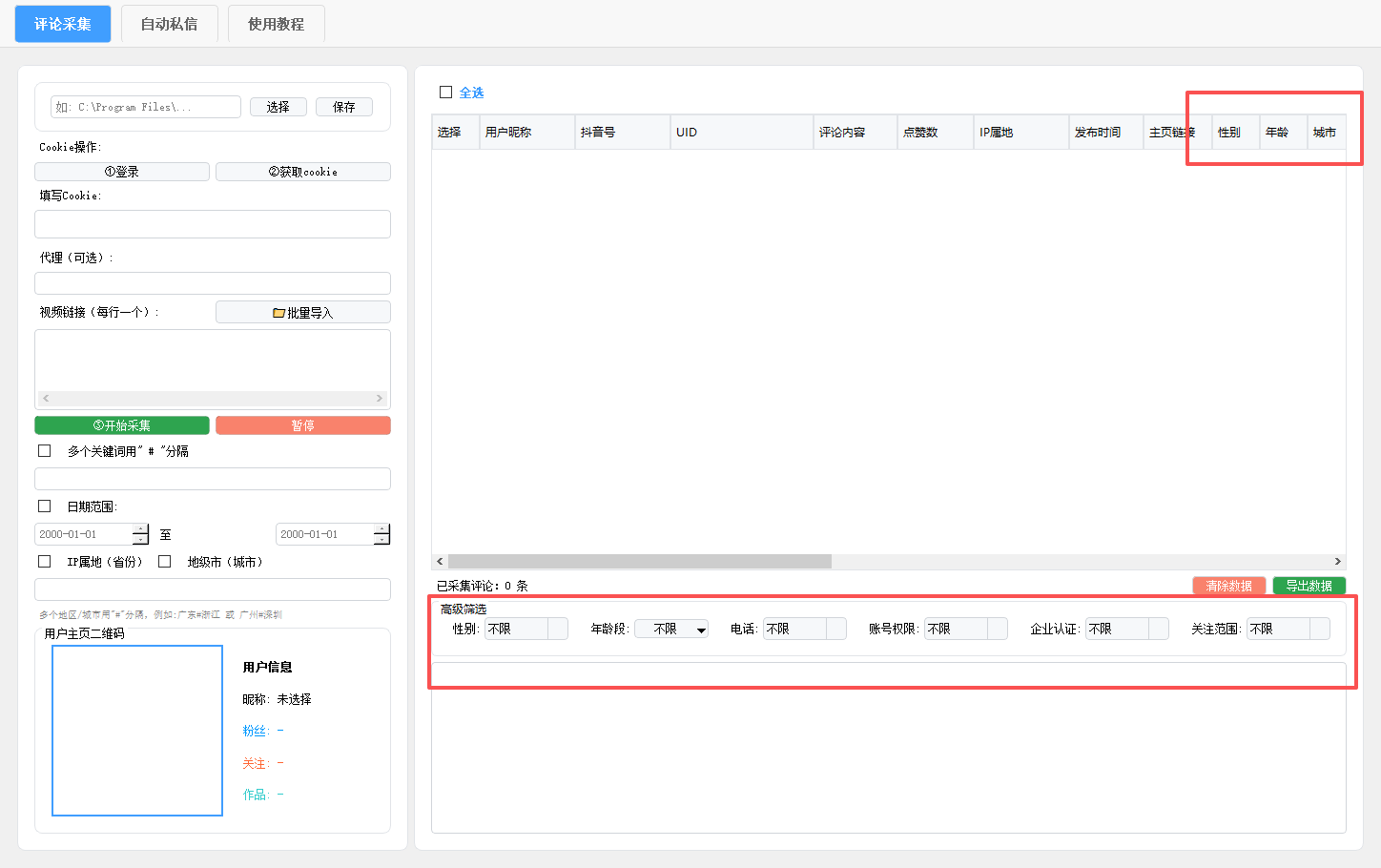The width and height of the screenshot is (1381, 868).
Task: Start collecting with ③开始采集
Action: tap(122, 425)
